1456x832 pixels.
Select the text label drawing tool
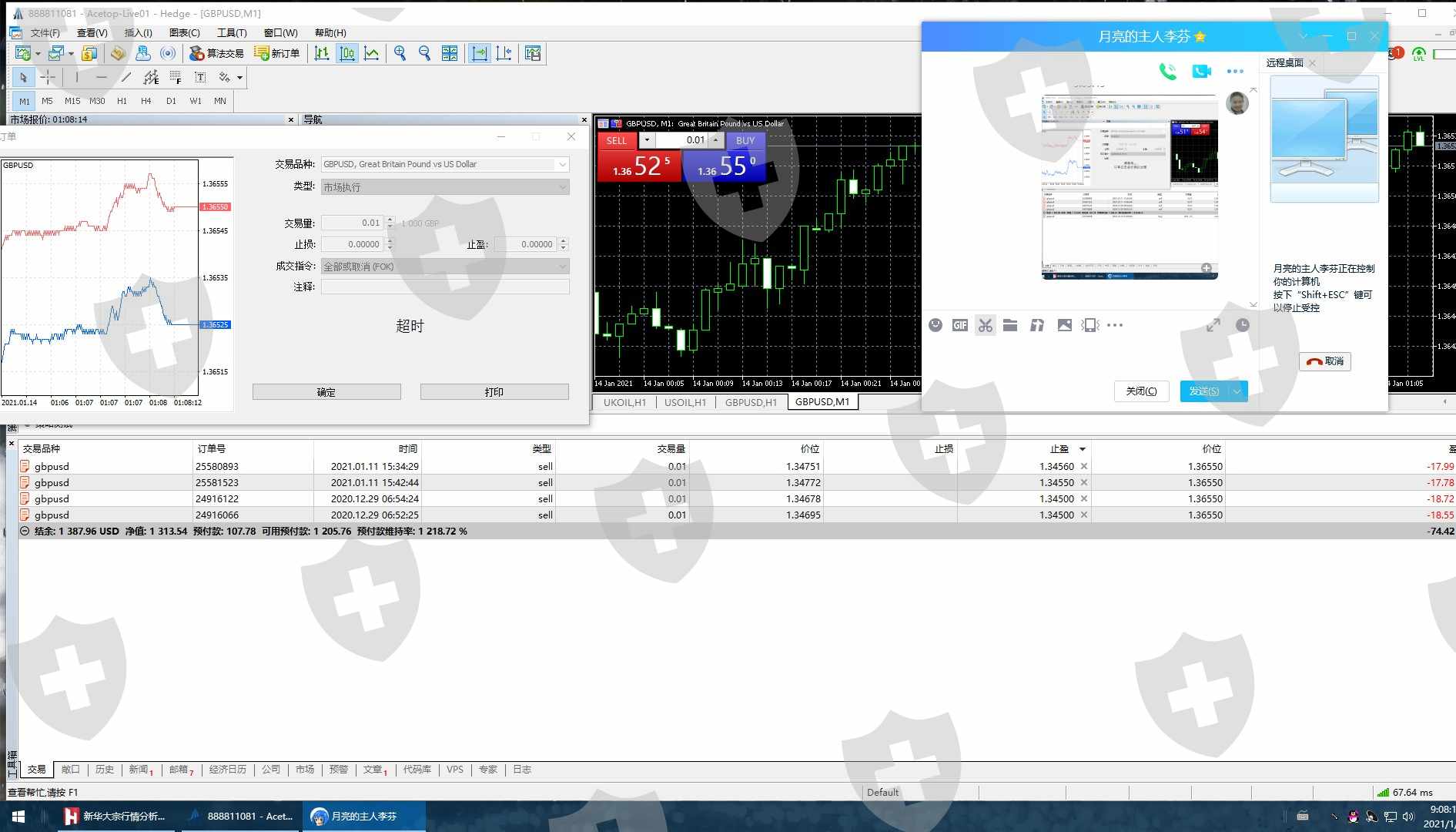pos(200,77)
